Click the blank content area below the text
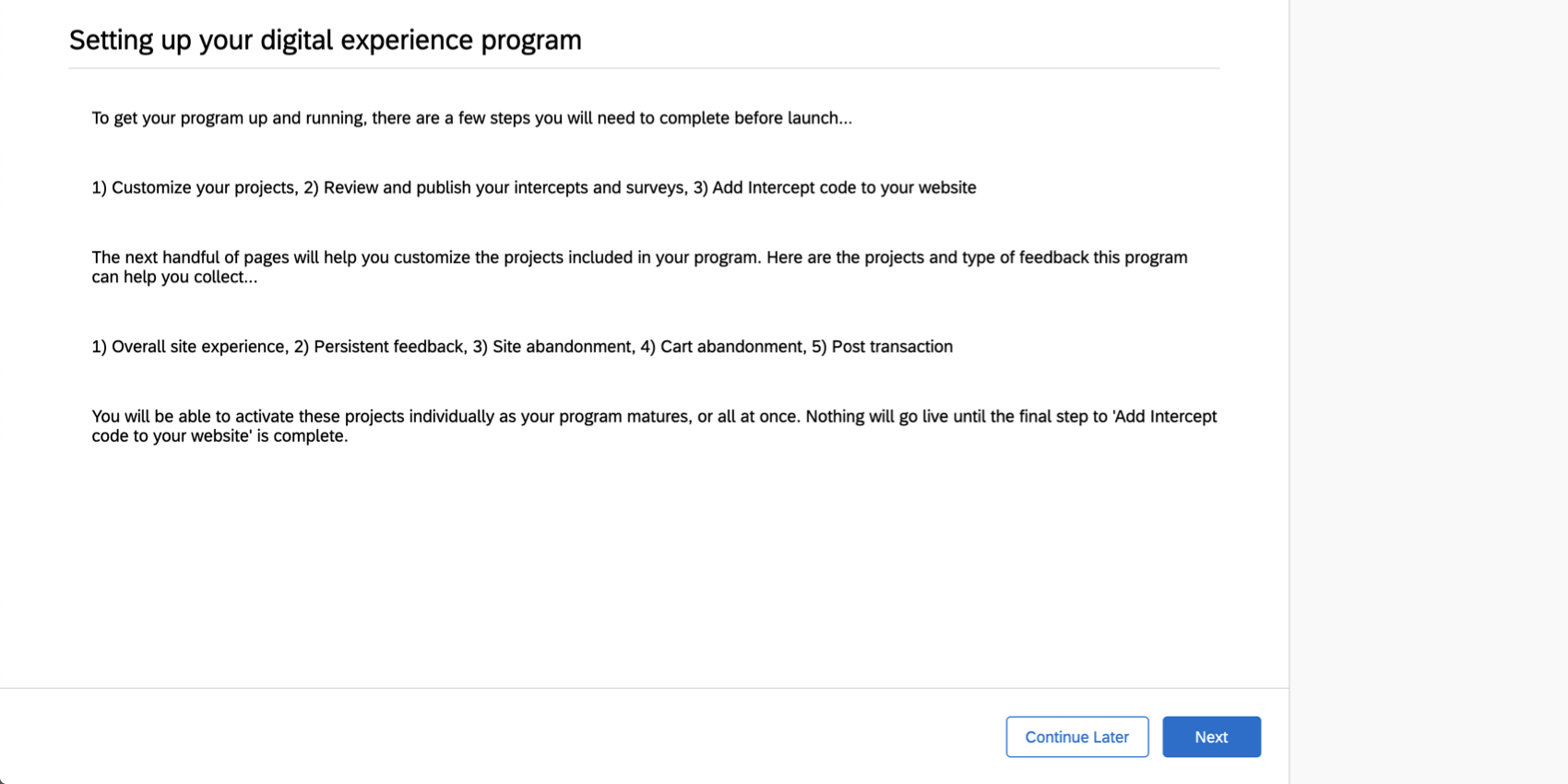1568x784 pixels. click(646, 572)
